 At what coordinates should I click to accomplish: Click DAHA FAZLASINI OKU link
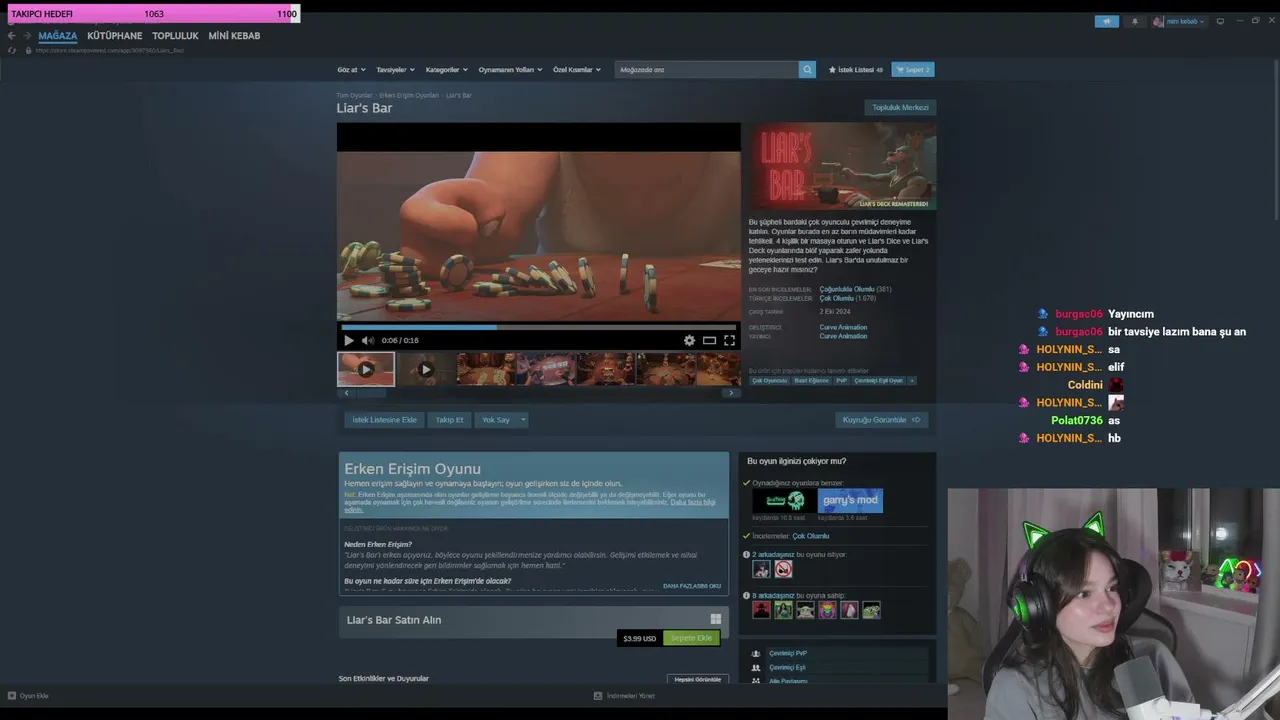pyautogui.click(x=692, y=586)
